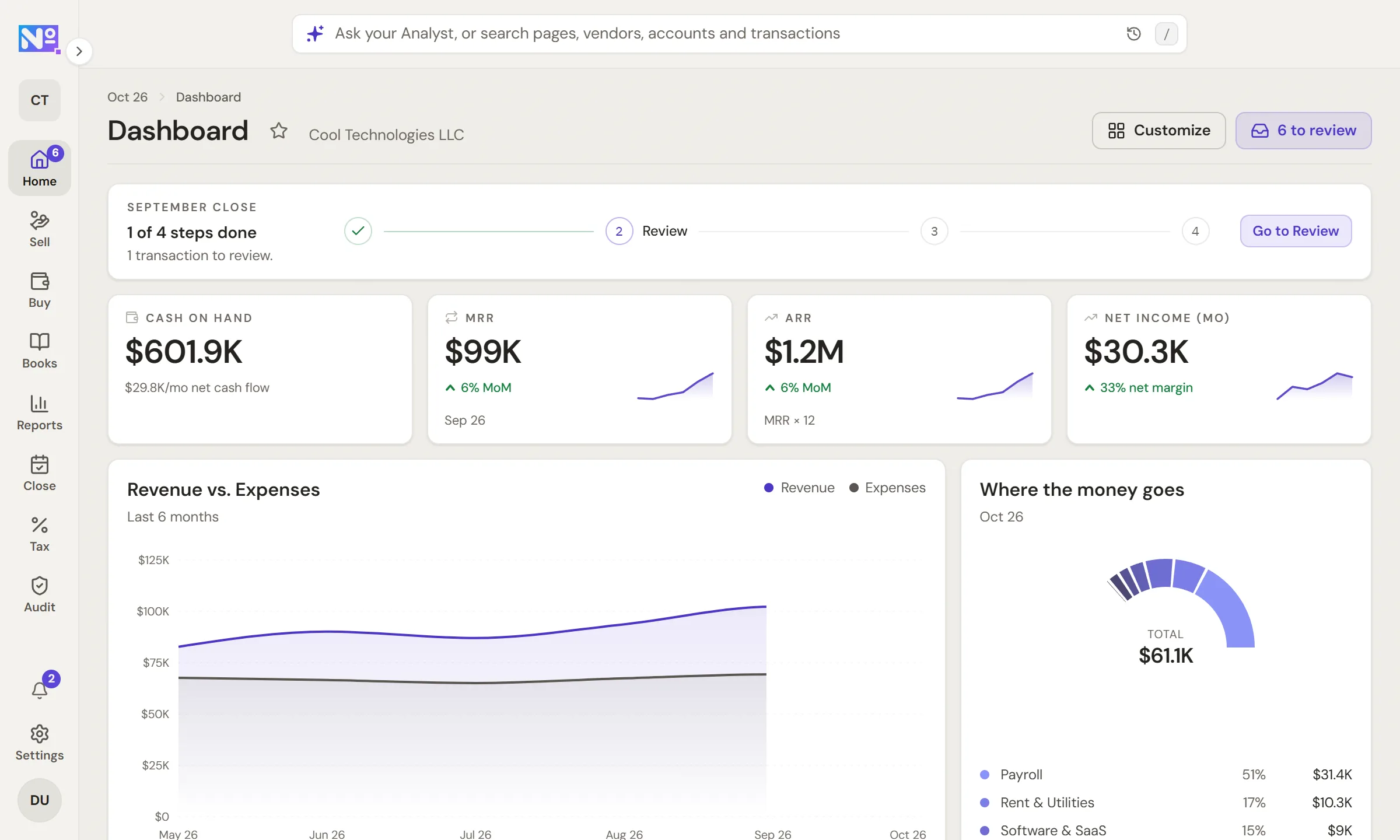
Task: Open the Reports chart icon
Action: 40,403
